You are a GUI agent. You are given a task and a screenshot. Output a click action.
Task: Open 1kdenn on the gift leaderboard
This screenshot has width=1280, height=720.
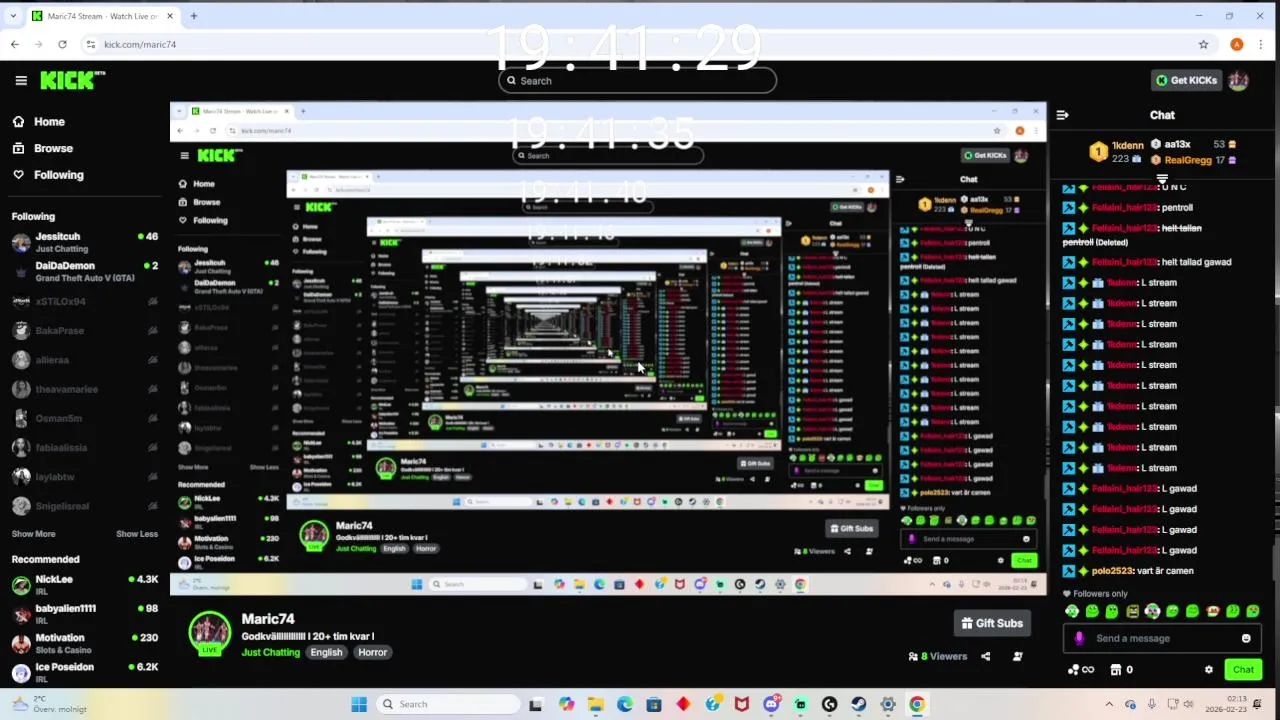click(x=1116, y=151)
